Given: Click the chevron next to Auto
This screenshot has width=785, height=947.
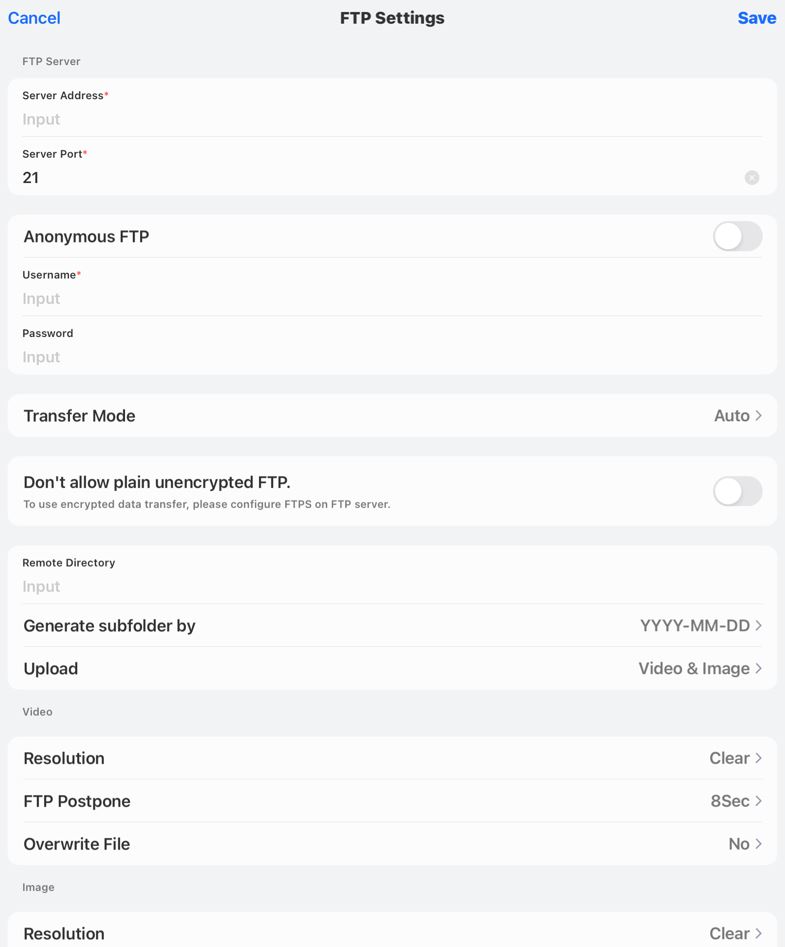Looking at the screenshot, I should click(x=759, y=416).
